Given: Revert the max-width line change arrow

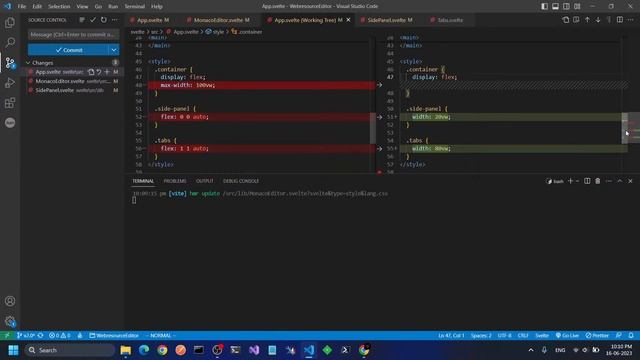Looking at the screenshot, I should [x=380, y=85].
